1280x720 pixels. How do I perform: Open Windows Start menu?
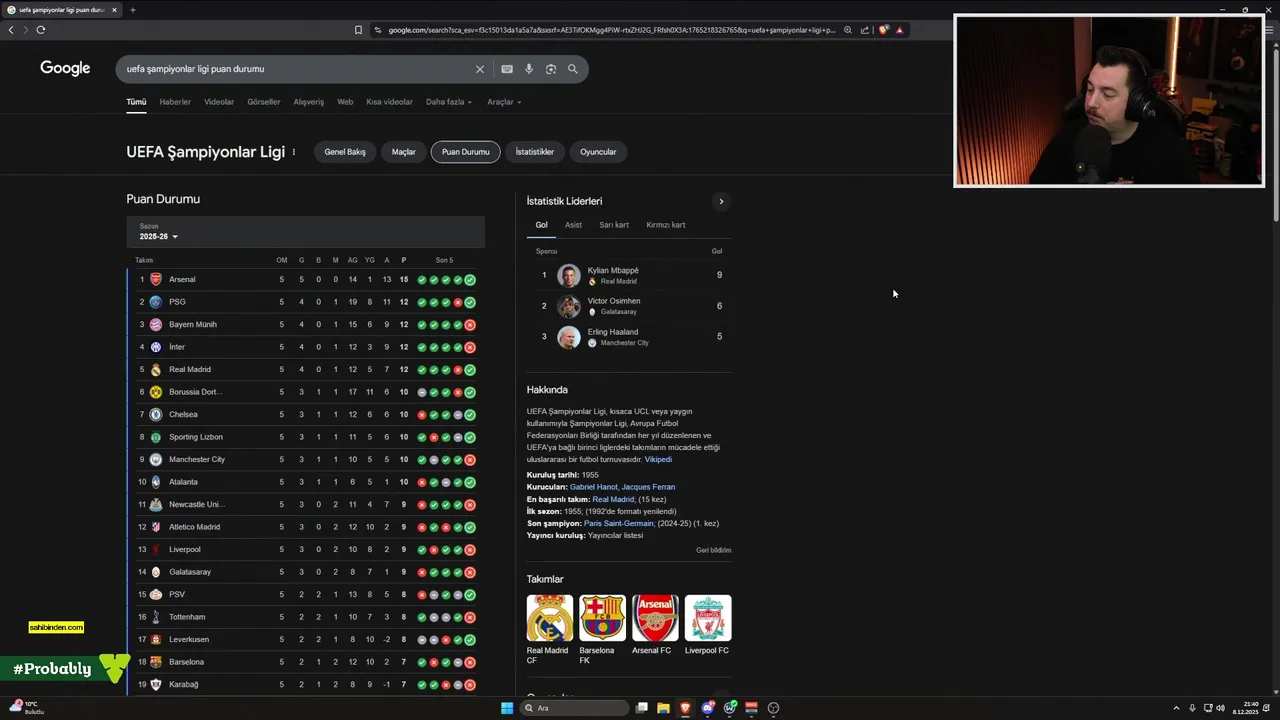[507, 708]
